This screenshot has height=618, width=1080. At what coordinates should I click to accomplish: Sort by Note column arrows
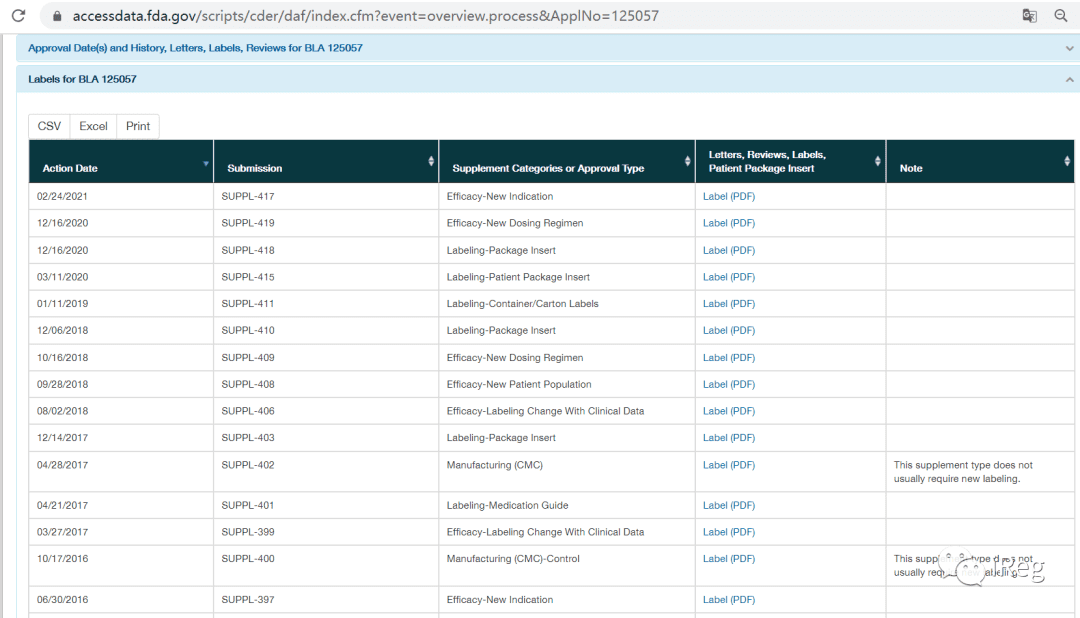(1067, 161)
